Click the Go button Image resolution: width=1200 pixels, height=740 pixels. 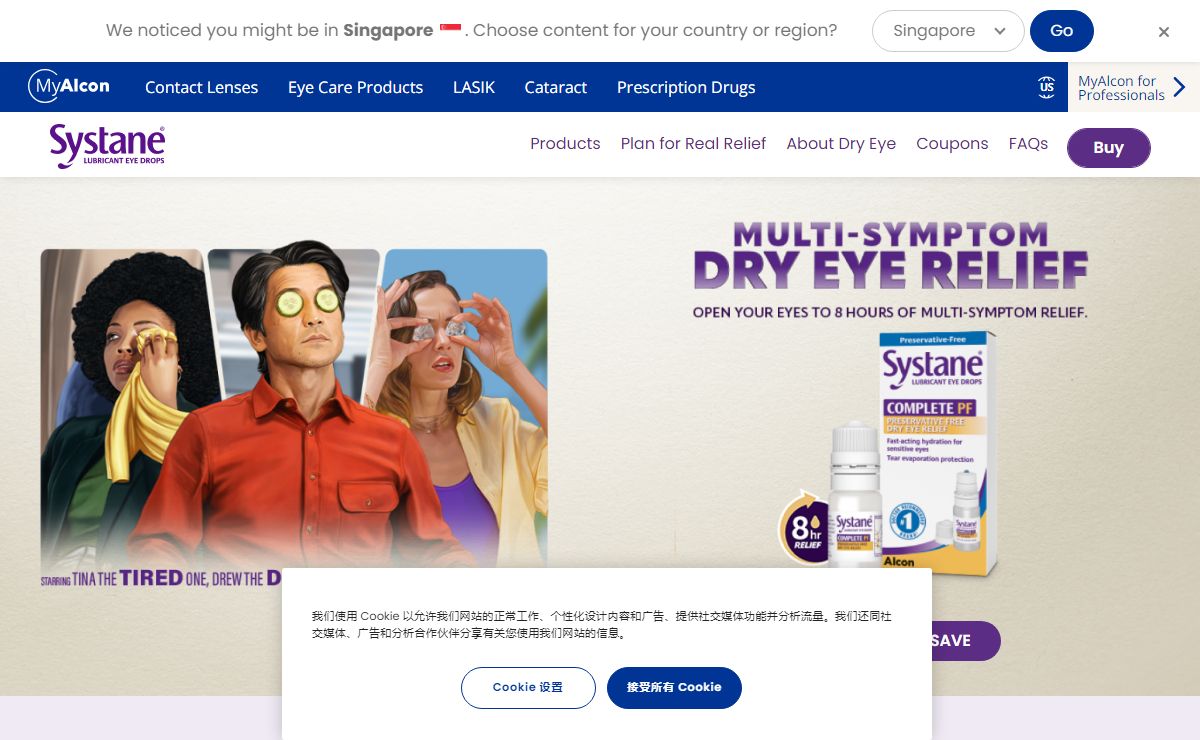pos(1062,31)
